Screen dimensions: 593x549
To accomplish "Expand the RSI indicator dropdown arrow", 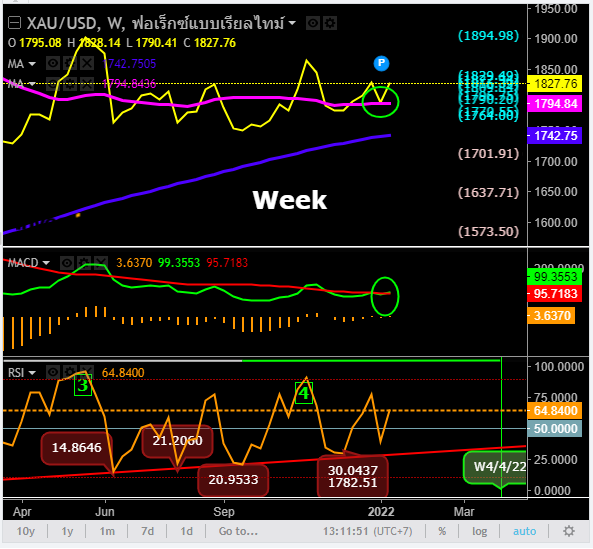I will click(x=32, y=373).
